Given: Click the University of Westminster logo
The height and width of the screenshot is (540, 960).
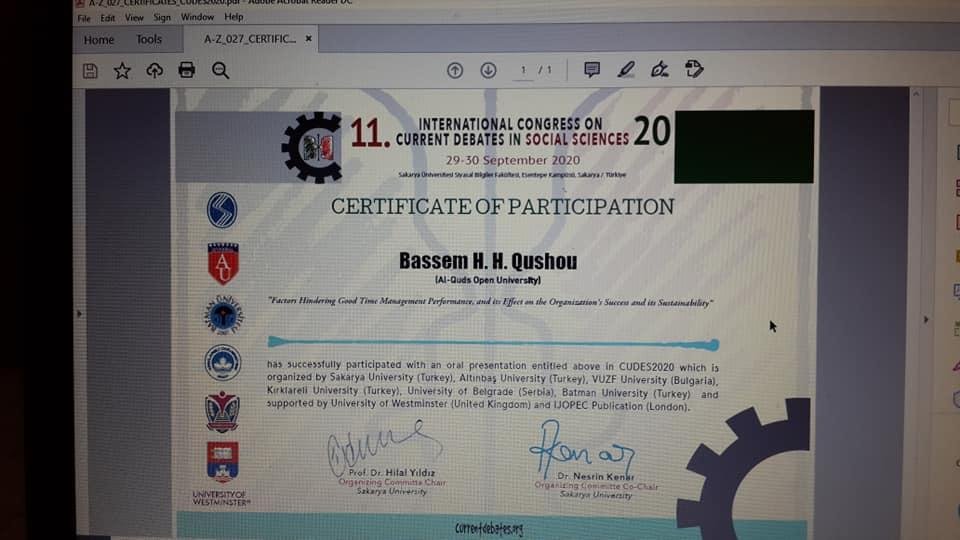Looking at the screenshot, I should [x=222, y=474].
